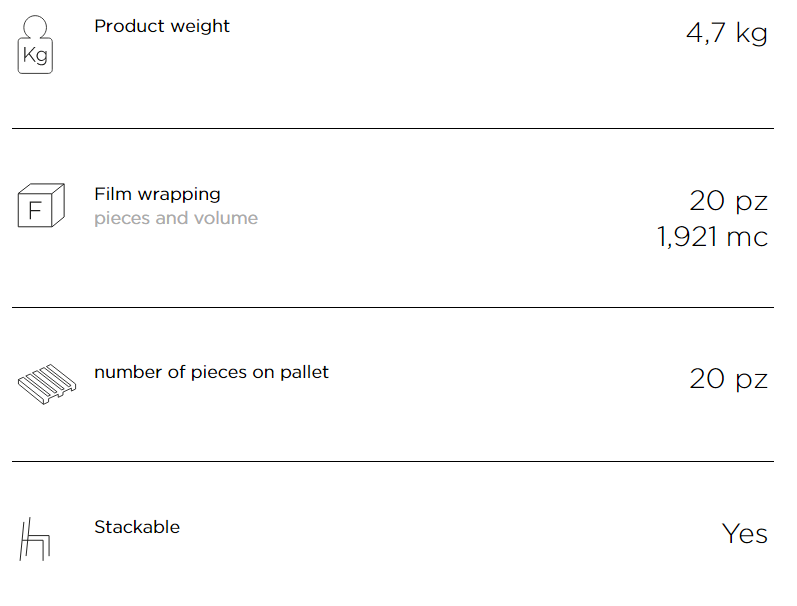Click the pallet 20 pz value
The width and height of the screenshot is (797, 606).
coord(728,379)
